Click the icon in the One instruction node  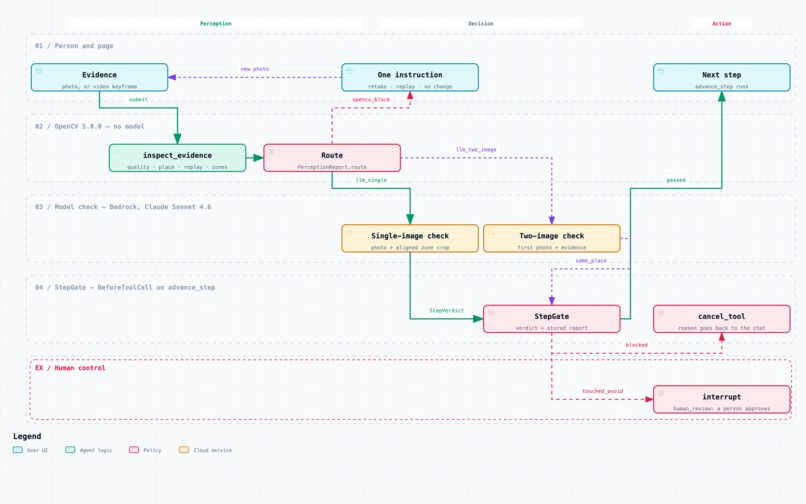(350, 71)
